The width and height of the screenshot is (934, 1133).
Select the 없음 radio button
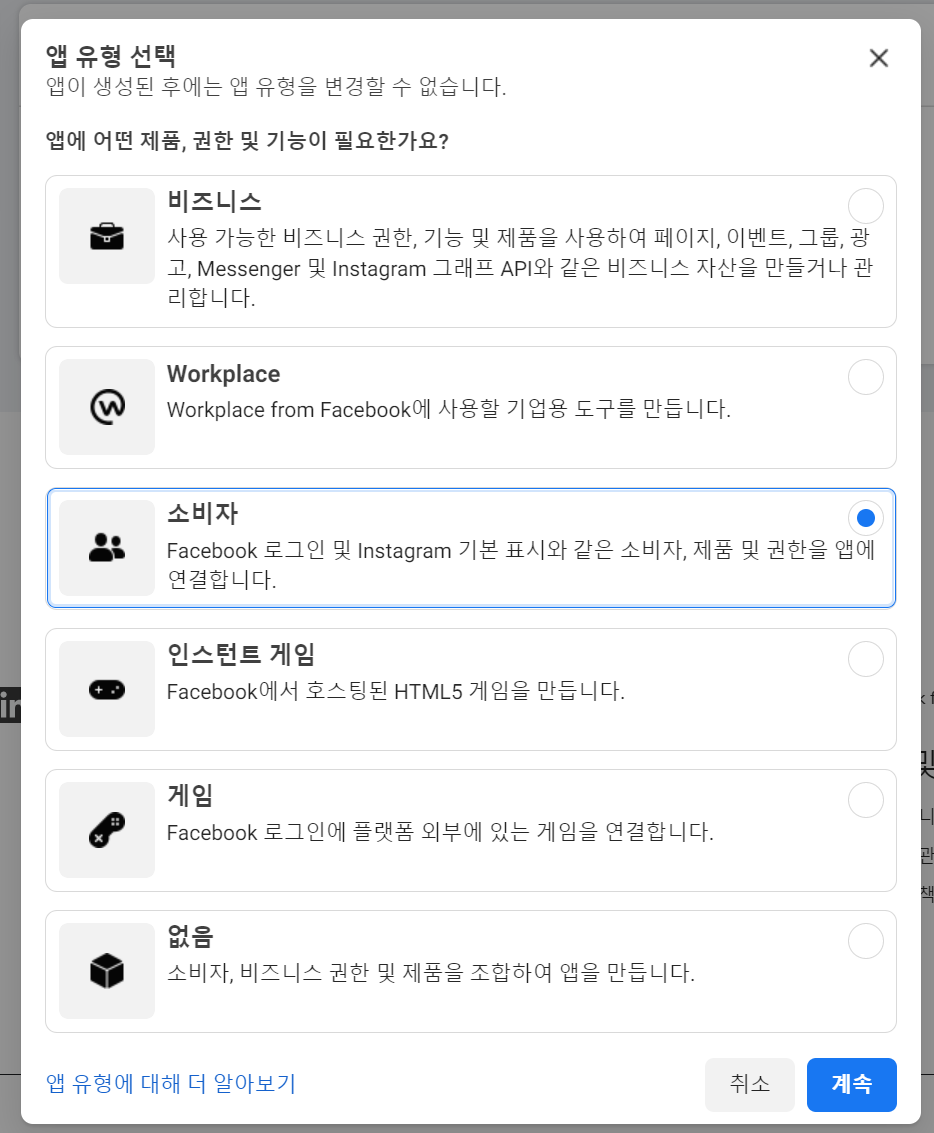click(x=865, y=941)
